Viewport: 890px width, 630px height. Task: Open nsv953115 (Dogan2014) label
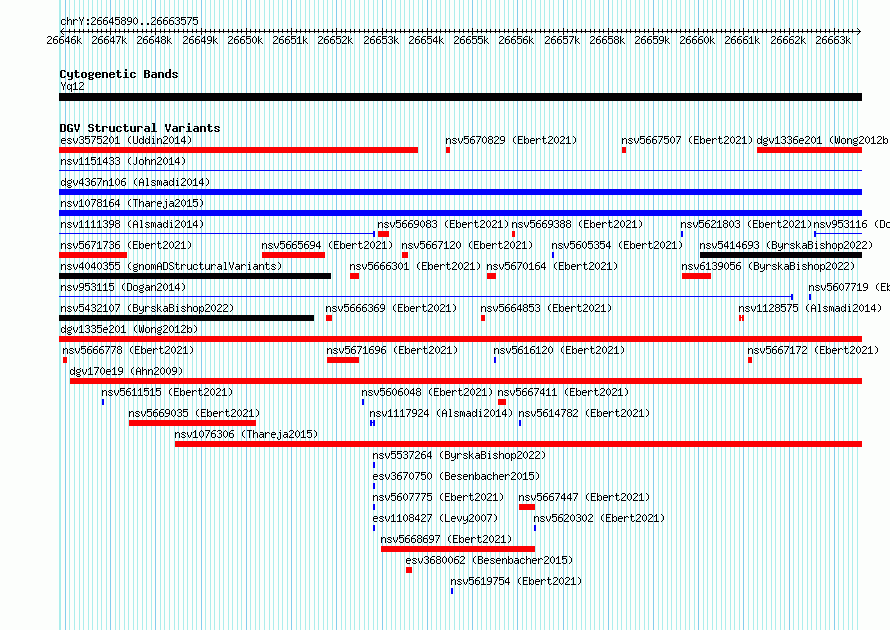tap(123, 287)
